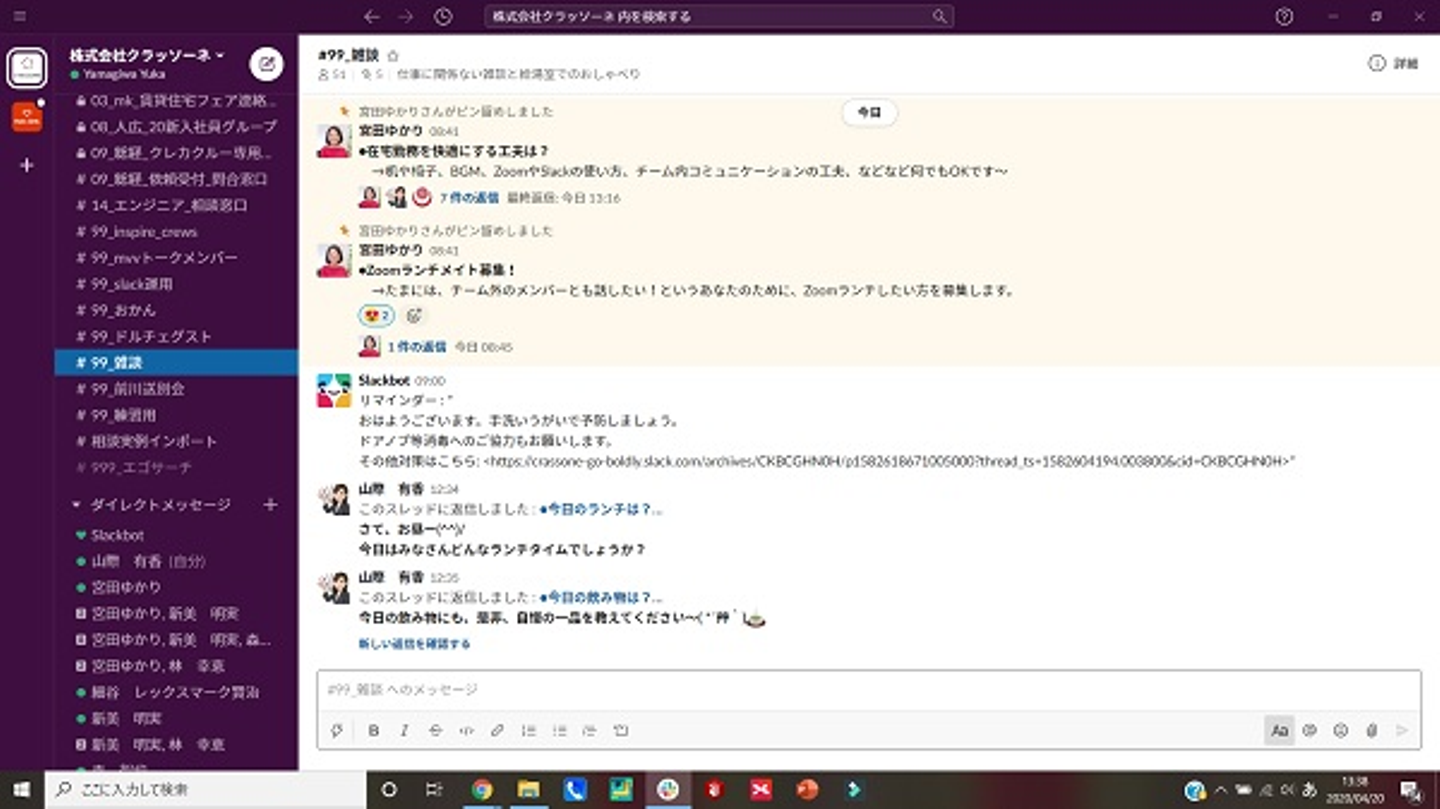Compose a new message with the pencil icon
Screen dimensions: 1440x809
(x=266, y=64)
